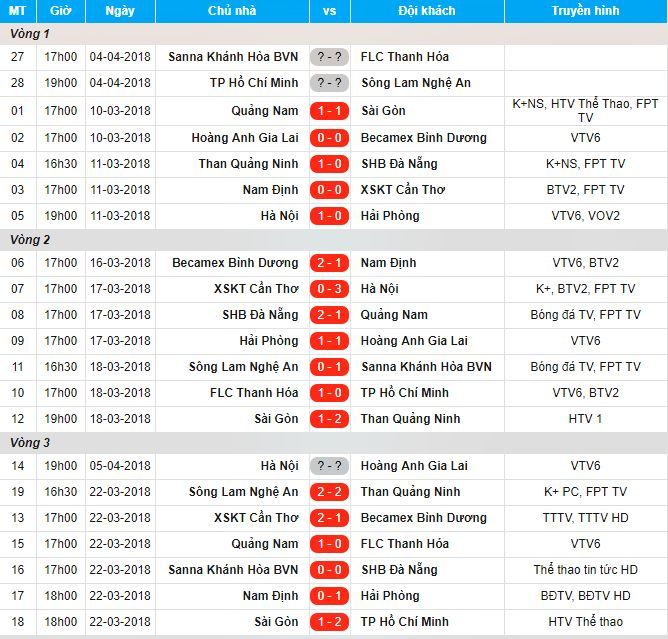Select the 'Vòng 1' section header

point(30,34)
